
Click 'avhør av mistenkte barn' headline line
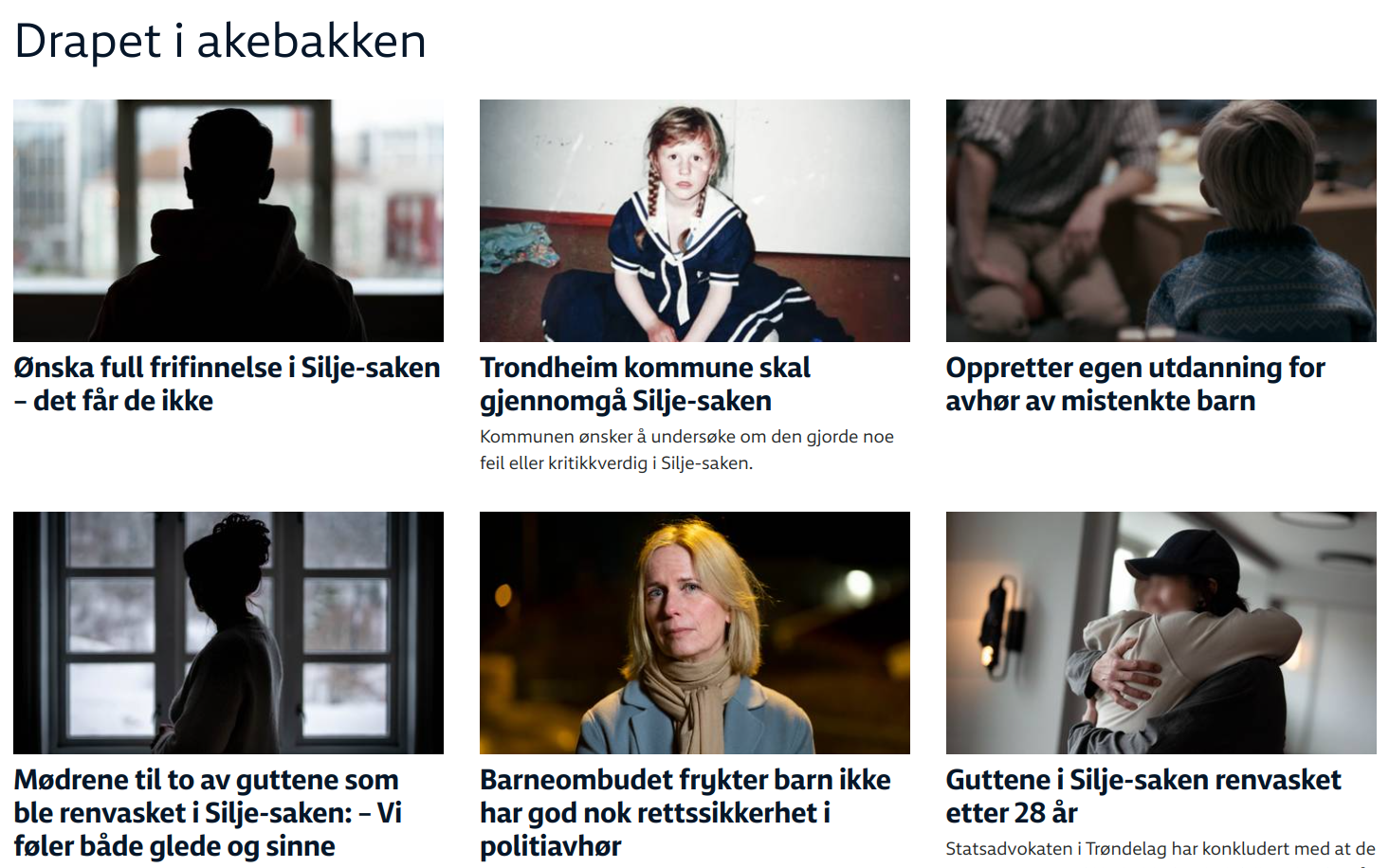[1101, 401]
